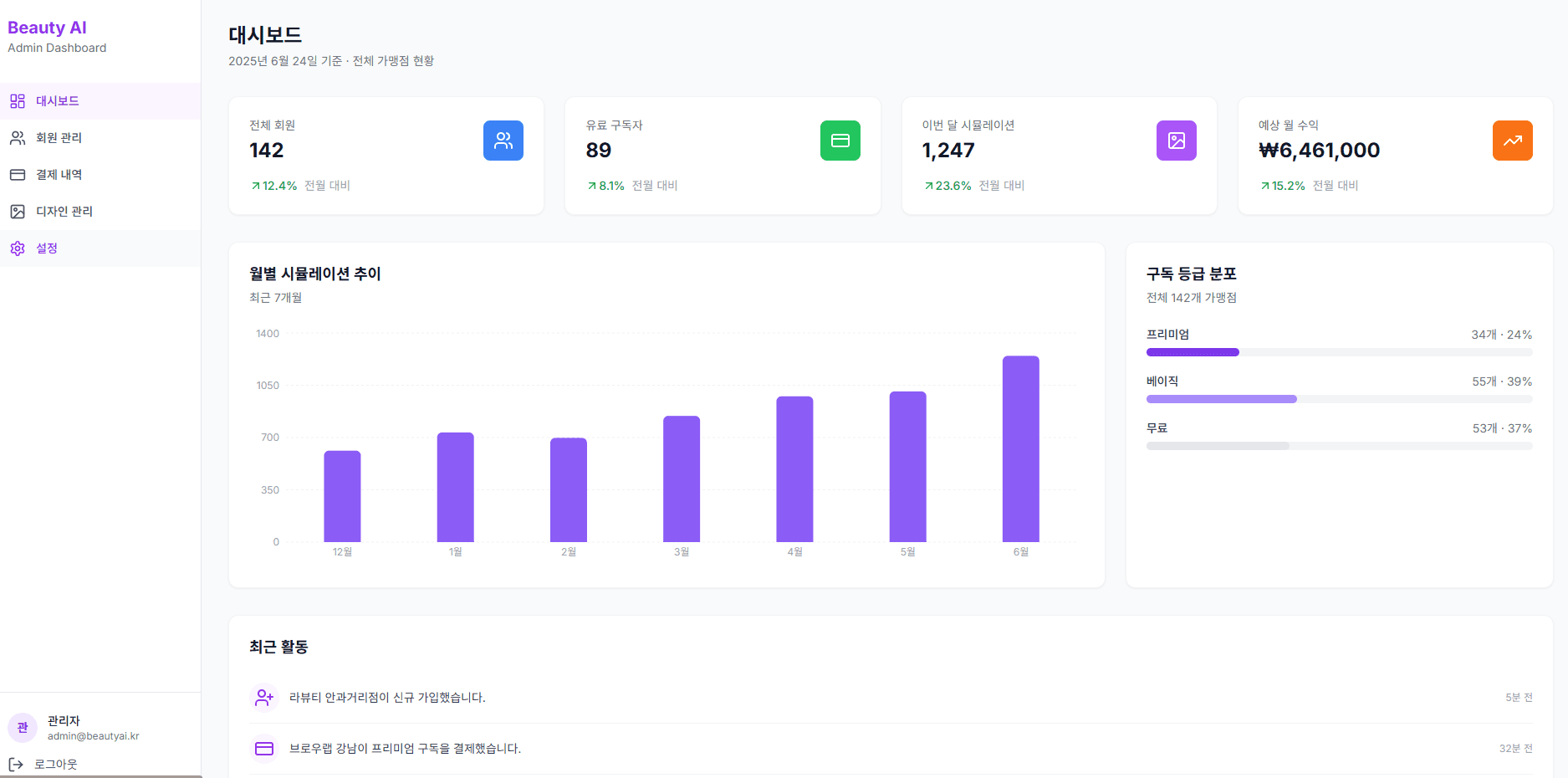Click the 1월 bar in the chart
Image resolution: width=1568 pixels, height=778 pixels.
point(455,487)
